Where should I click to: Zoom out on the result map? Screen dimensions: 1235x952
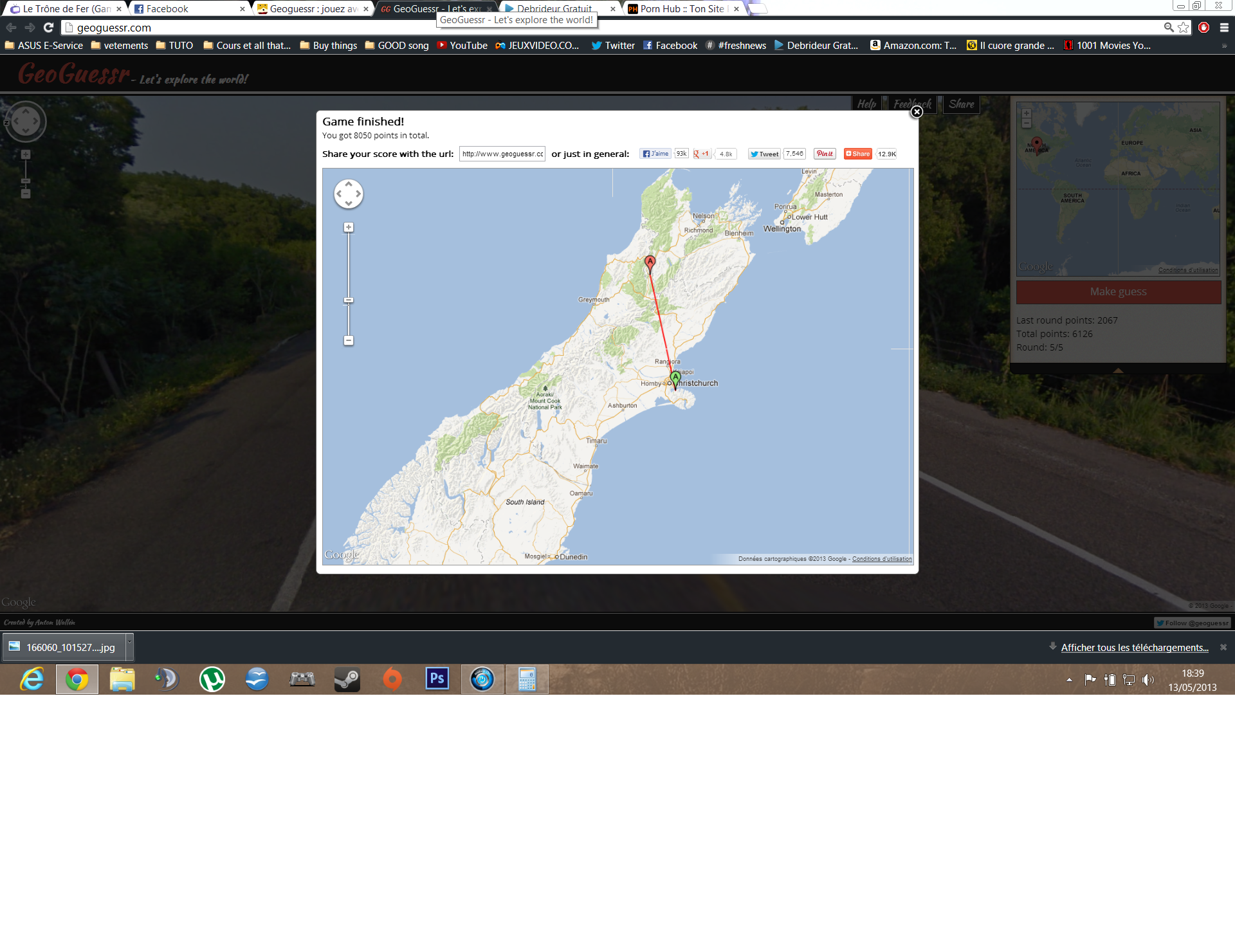pos(349,341)
